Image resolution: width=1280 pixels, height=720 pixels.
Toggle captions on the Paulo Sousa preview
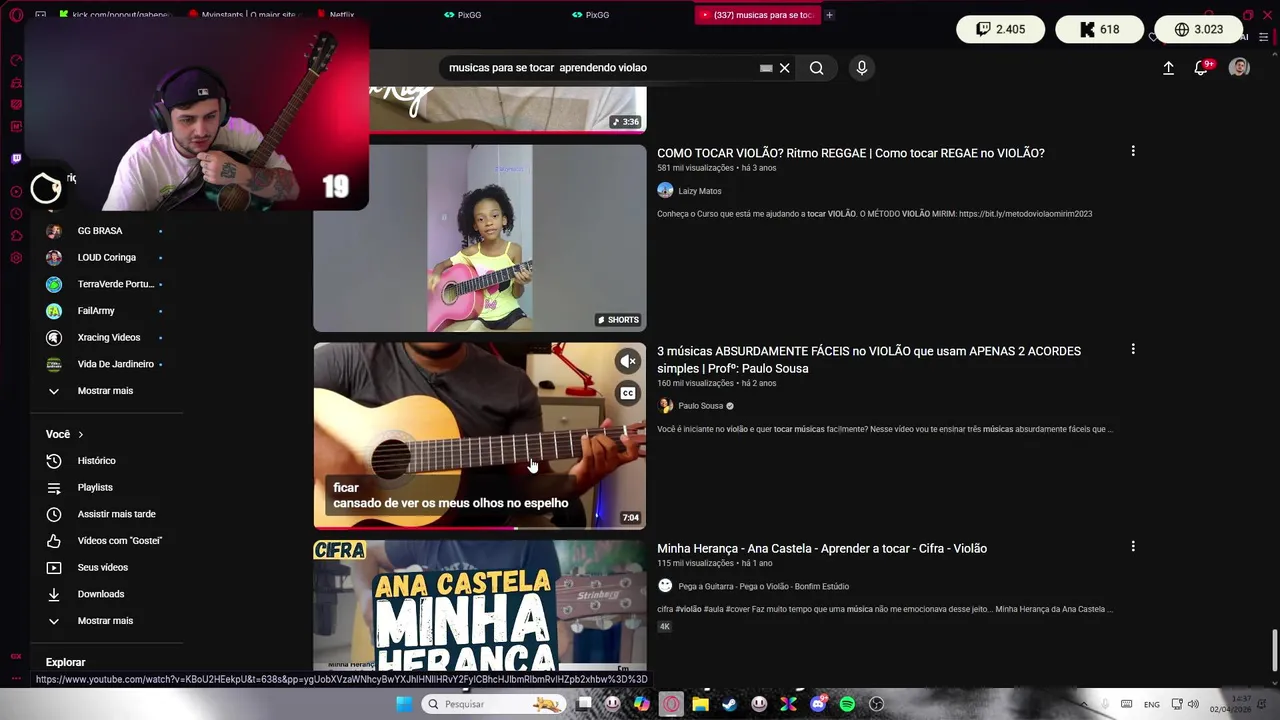(x=628, y=393)
